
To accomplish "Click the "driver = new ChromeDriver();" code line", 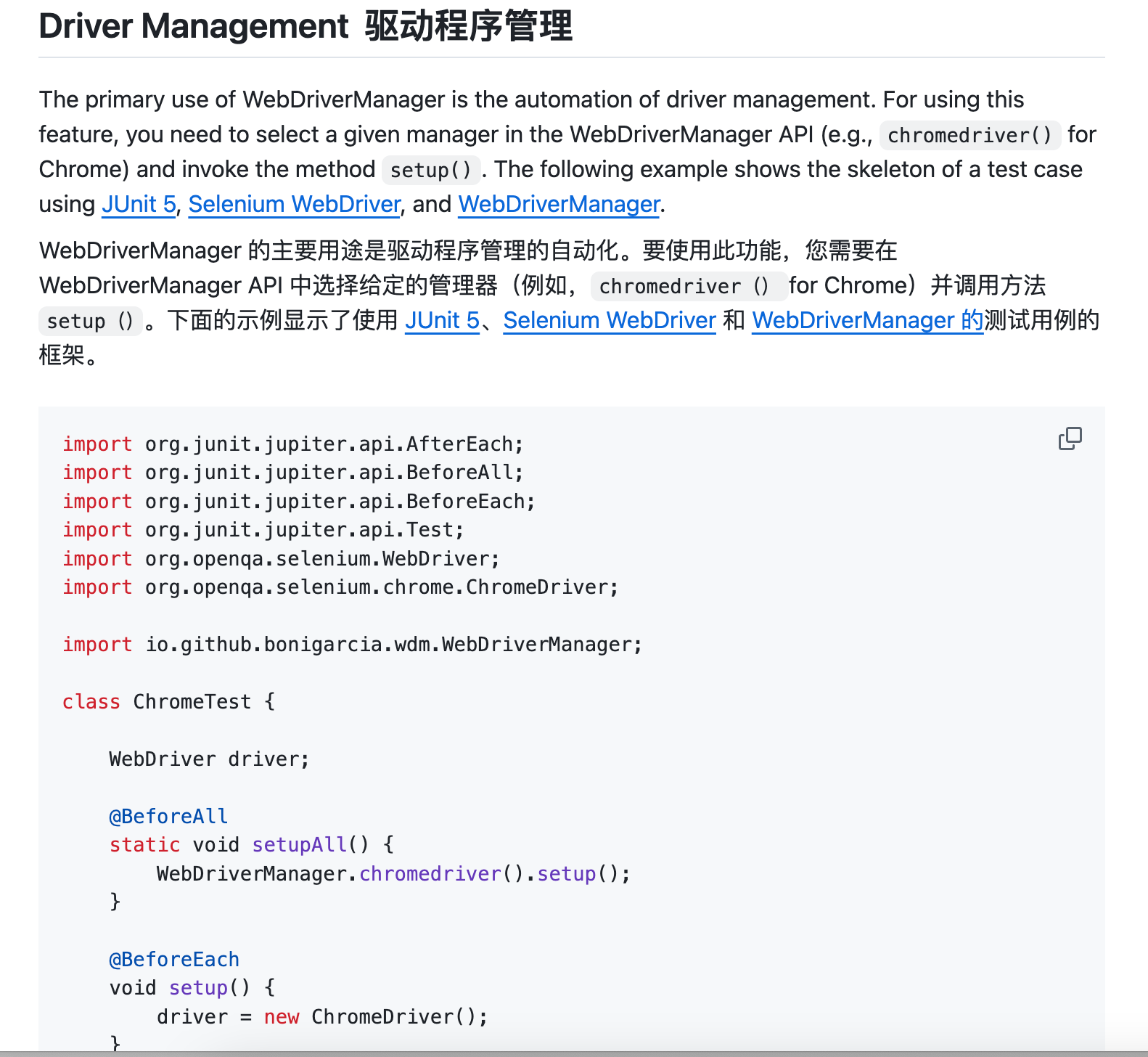I will (x=323, y=1016).
